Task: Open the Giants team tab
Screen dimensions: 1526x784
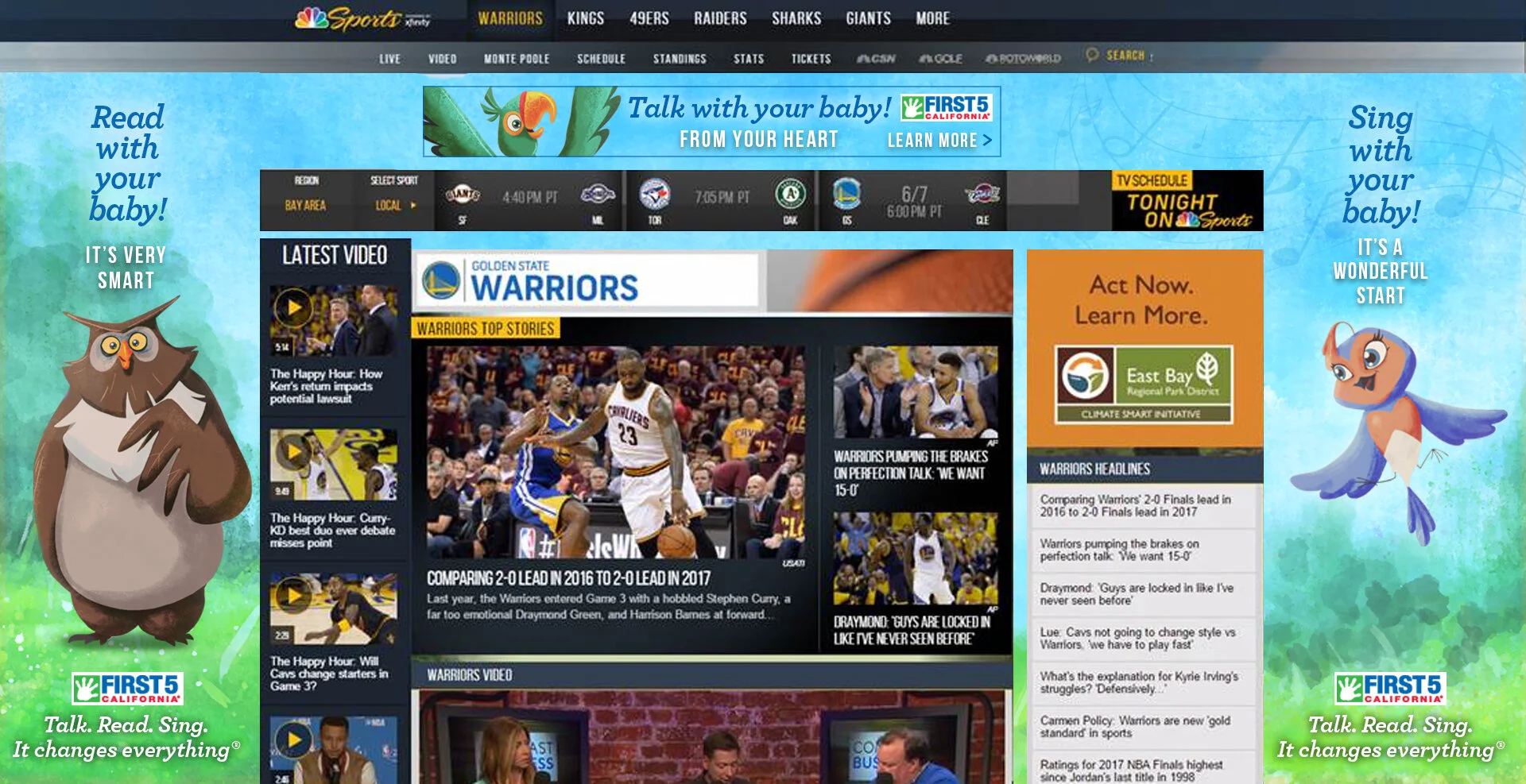Action: click(868, 18)
